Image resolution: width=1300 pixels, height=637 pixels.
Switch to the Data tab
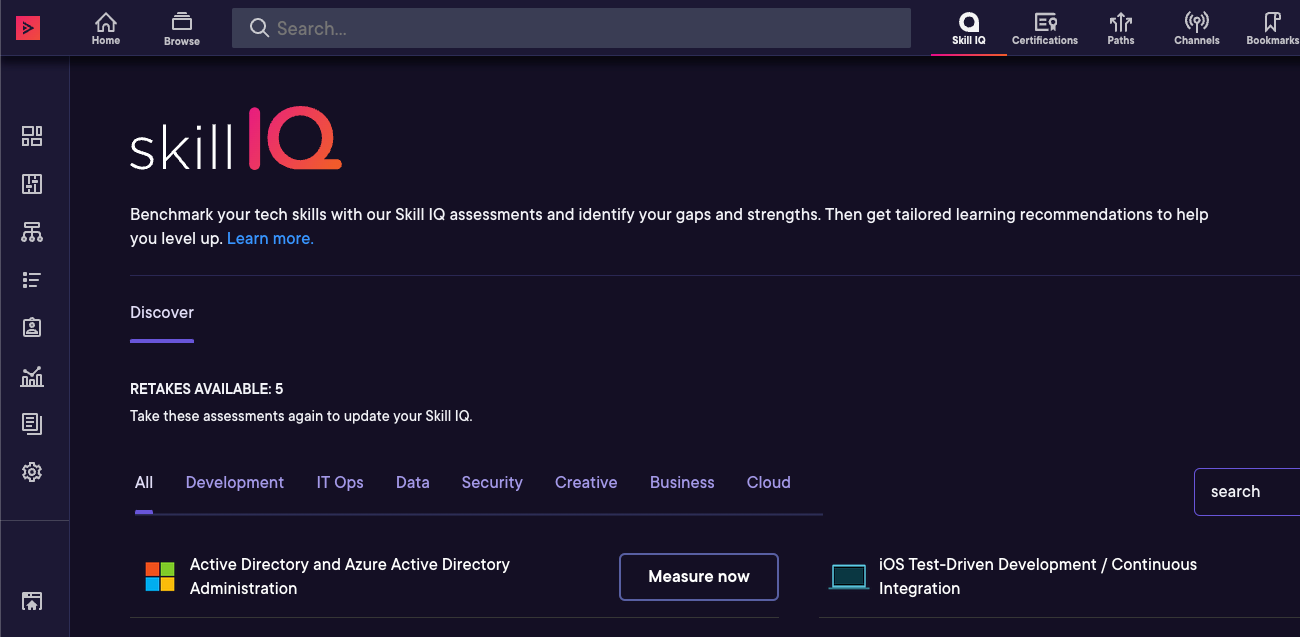coord(413,482)
